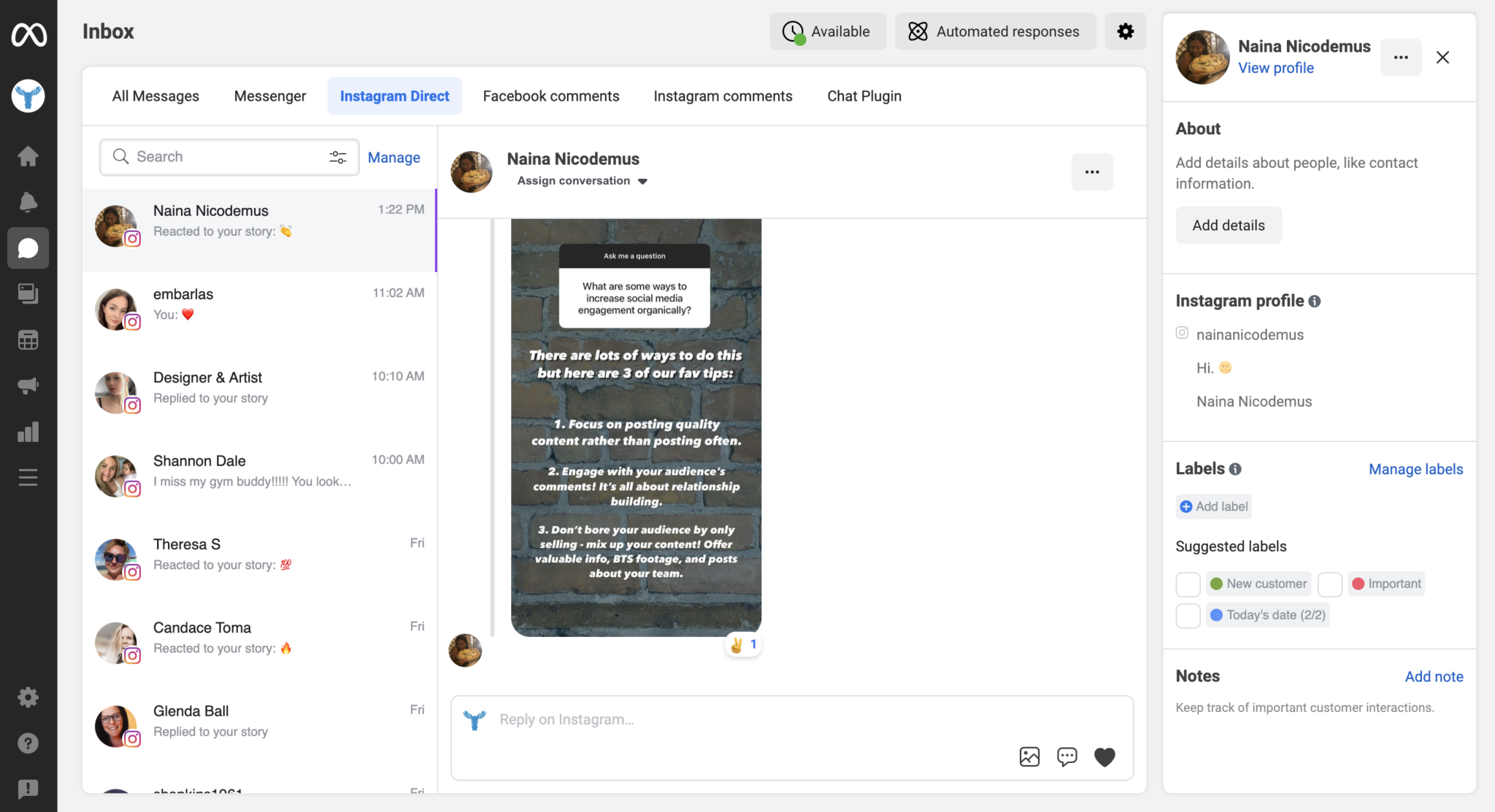
Task: Select green New customer label chip
Action: click(1258, 584)
